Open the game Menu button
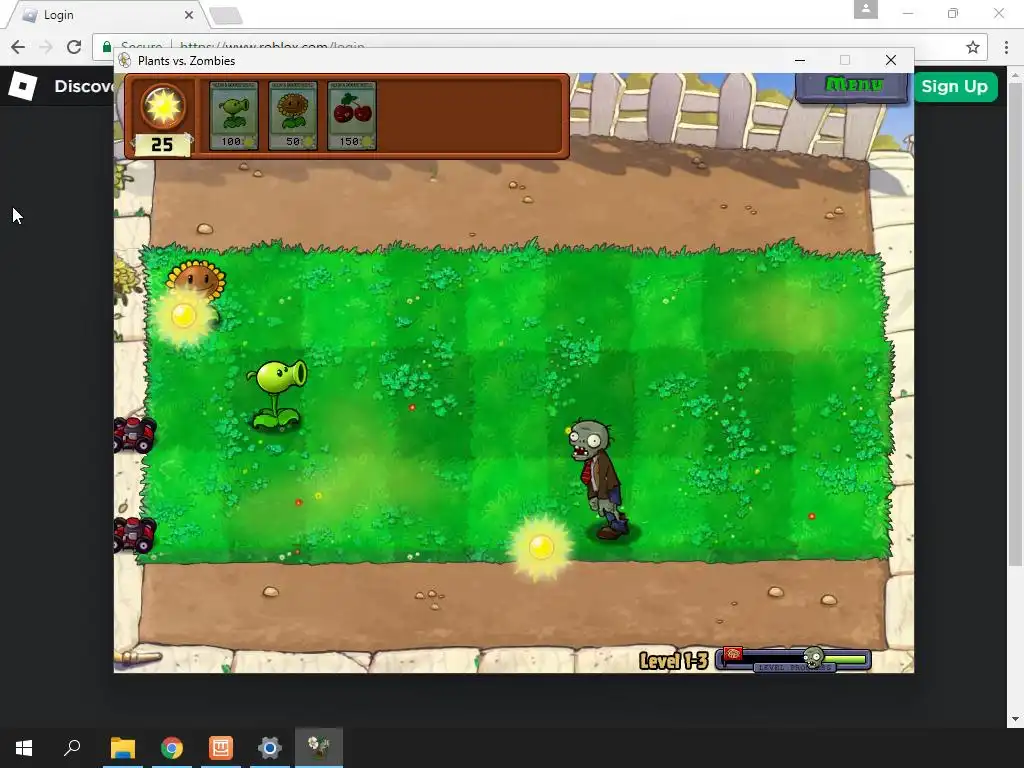The width and height of the screenshot is (1024, 768). point(852,86)
